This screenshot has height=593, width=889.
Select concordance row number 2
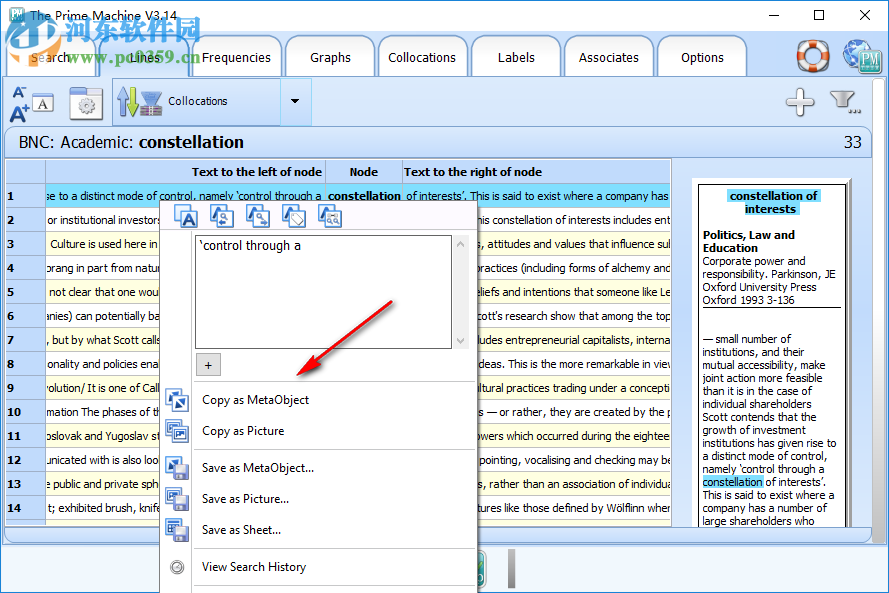tap(26, 220)
